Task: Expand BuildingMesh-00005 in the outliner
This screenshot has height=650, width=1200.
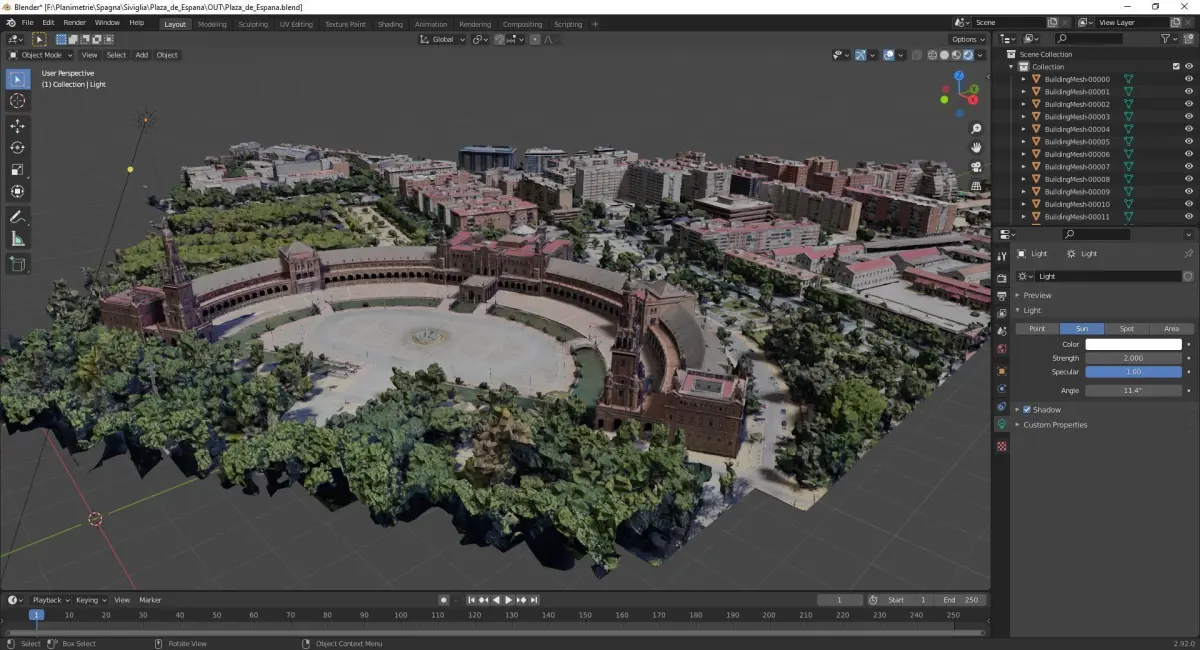Action: (x=1023, y=142)
